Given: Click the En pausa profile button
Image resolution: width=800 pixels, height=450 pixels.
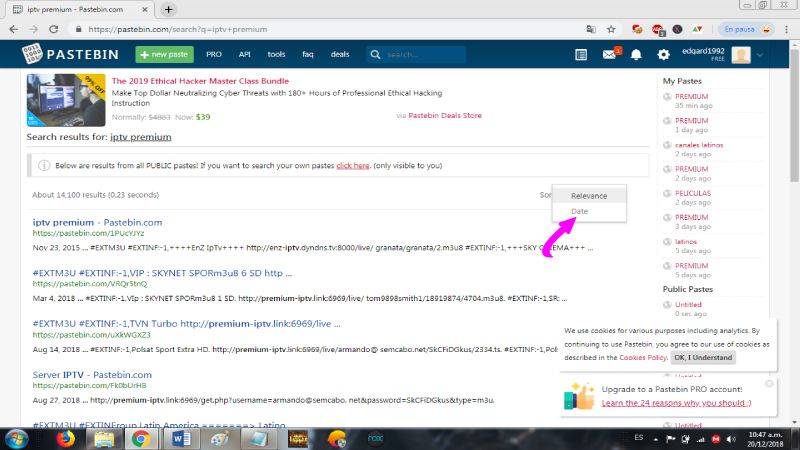Looking at the screenshot, I should (x=746, y=30).
